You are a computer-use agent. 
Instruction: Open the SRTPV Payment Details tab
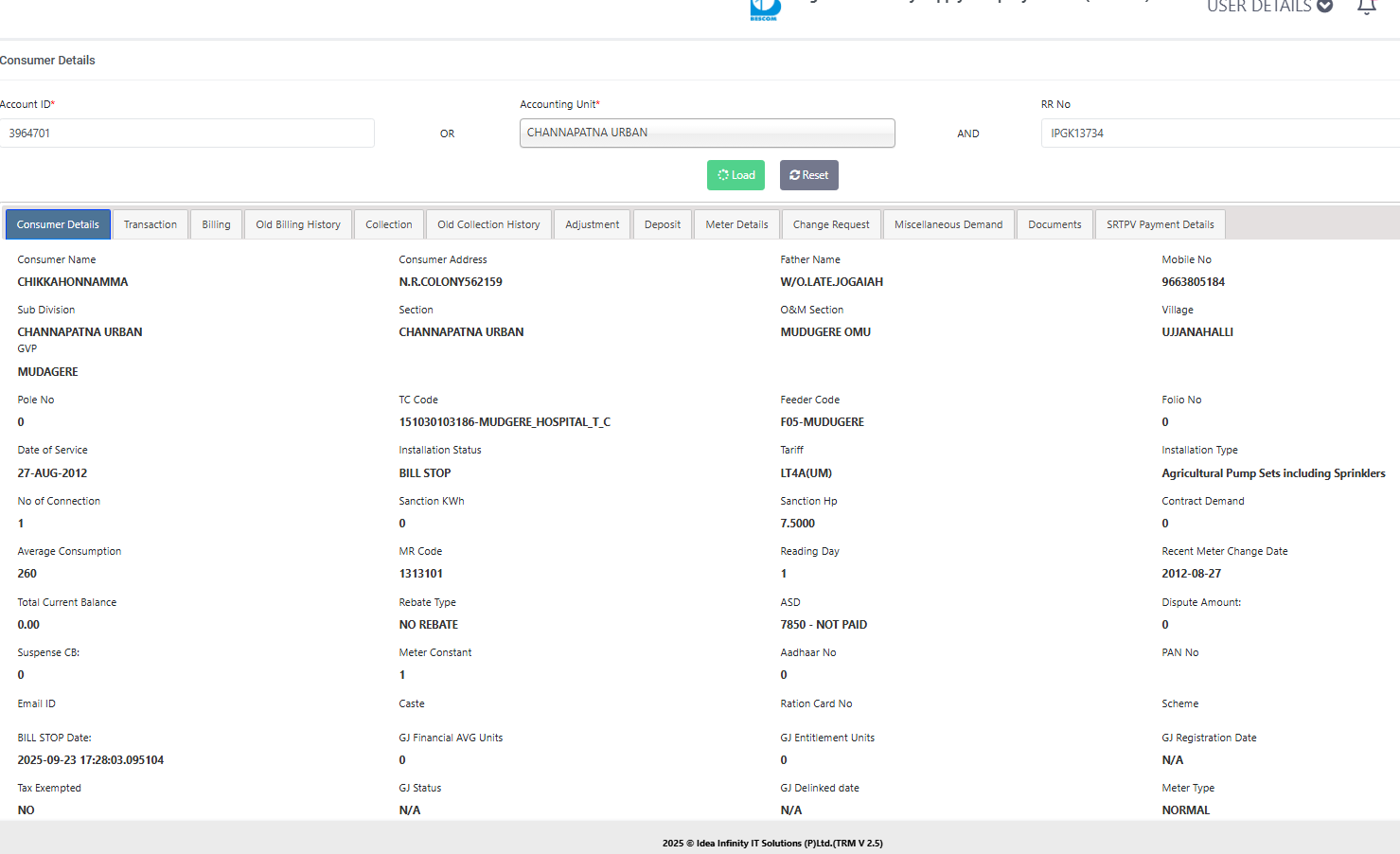click(x=1160, y=224)
